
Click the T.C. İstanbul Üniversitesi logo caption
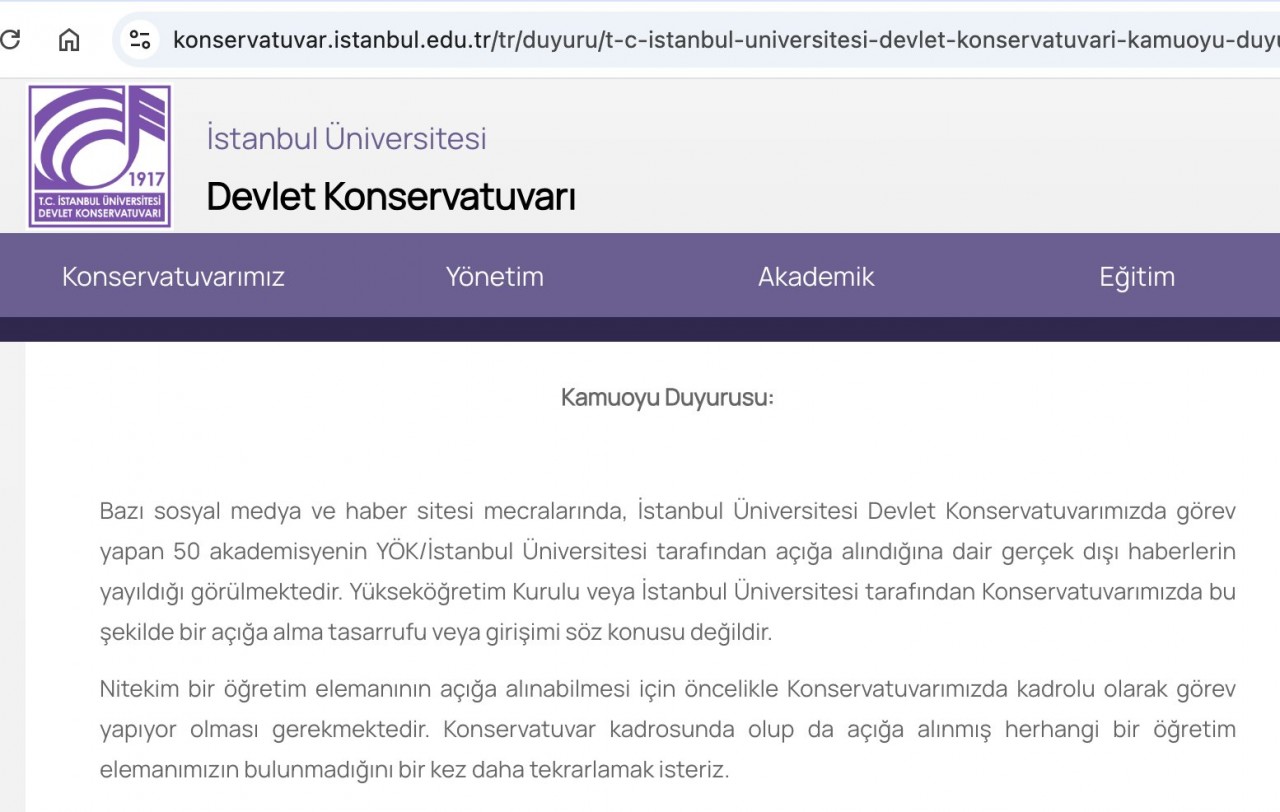point(98,207)
